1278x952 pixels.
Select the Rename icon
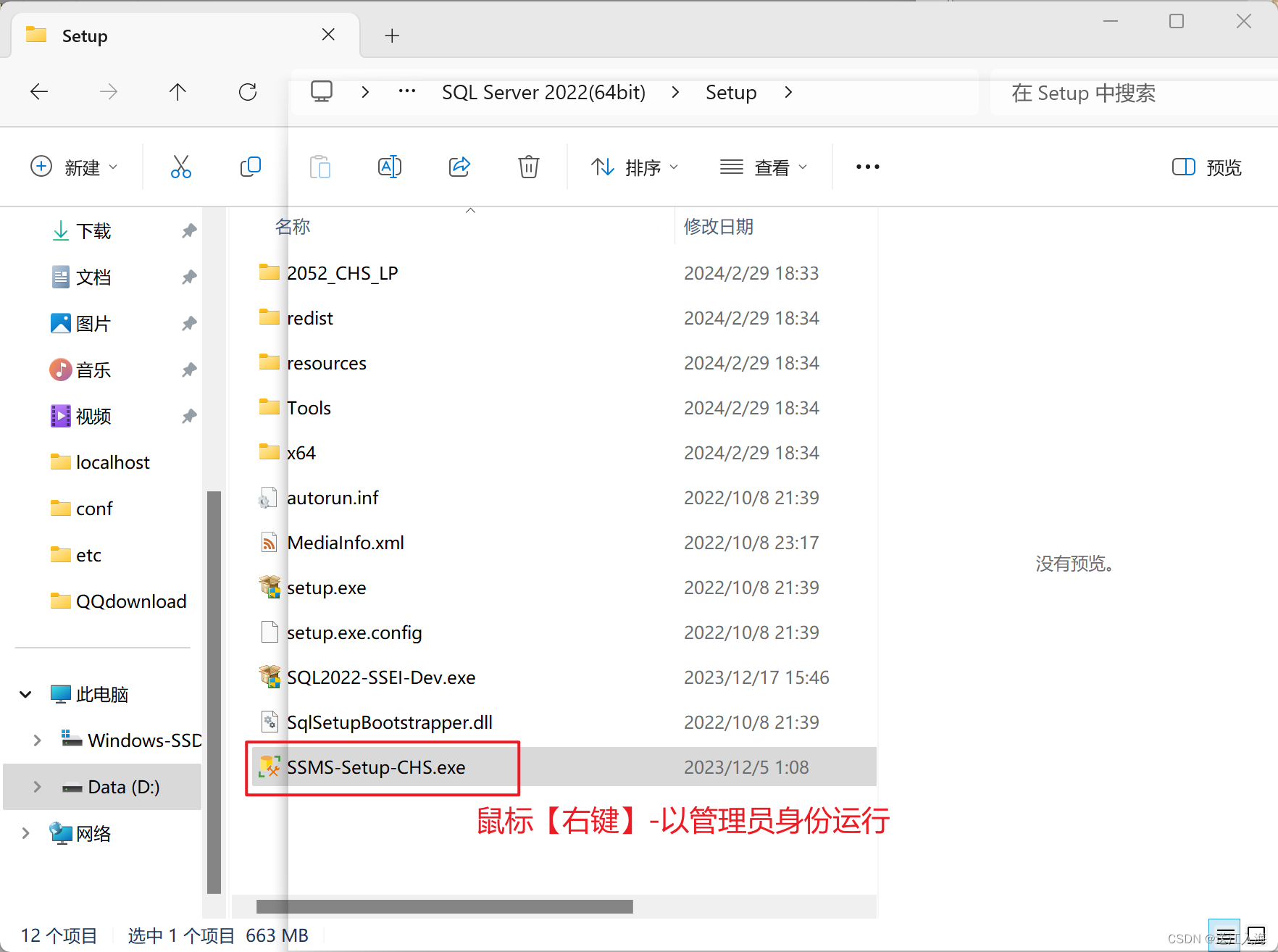click(x=389, y=167)
